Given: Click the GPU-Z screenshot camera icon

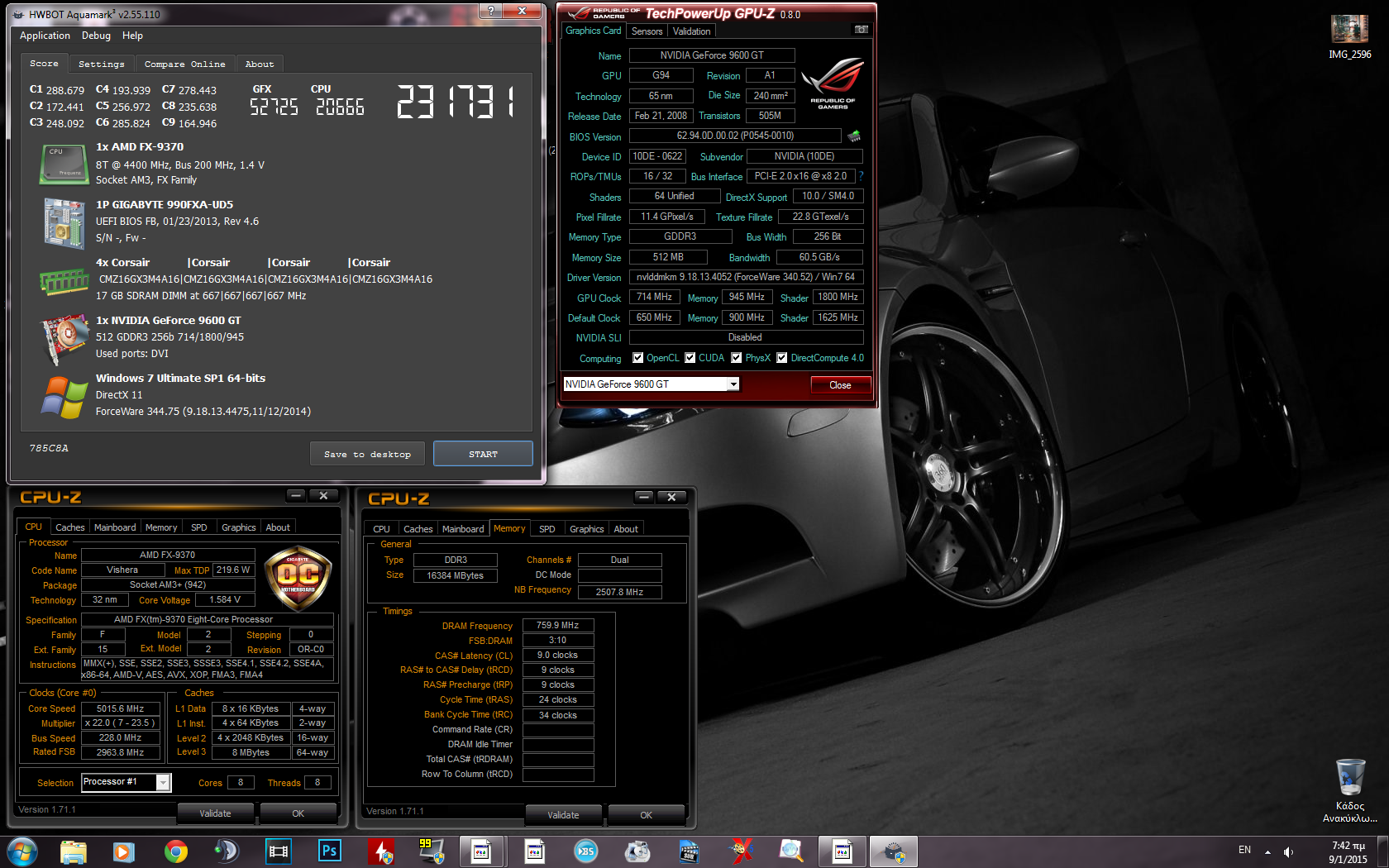Looking at the screenshot, I should click(861, 30).
